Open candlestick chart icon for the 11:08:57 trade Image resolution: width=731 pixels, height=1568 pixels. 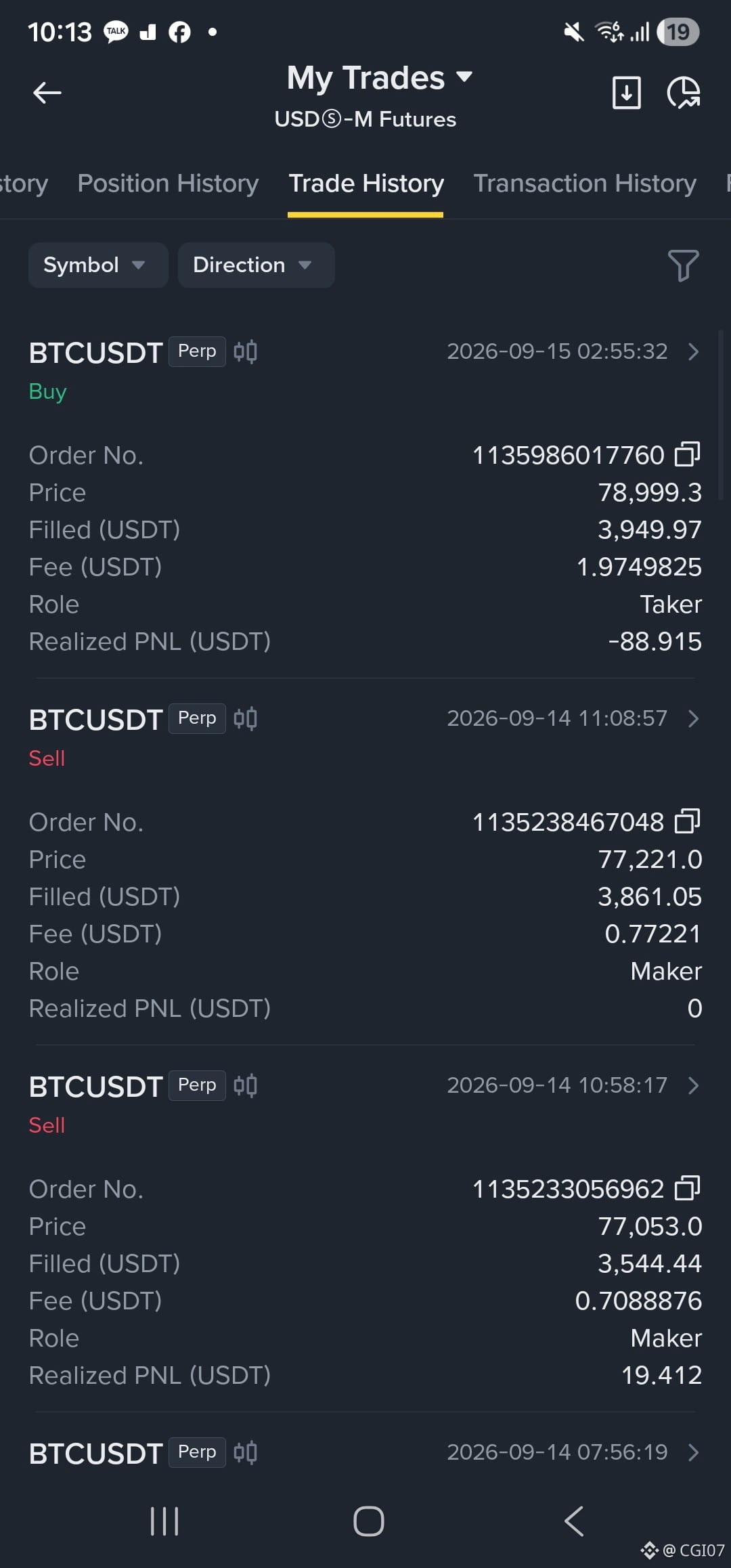click(245, 718)
